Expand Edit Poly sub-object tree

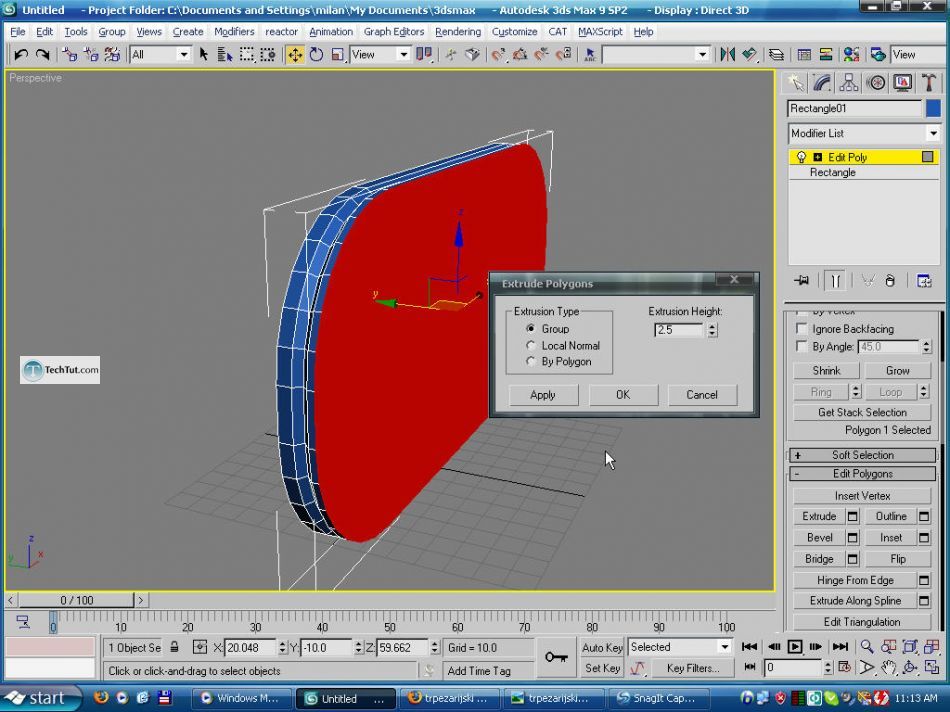[x=817, y=157]
